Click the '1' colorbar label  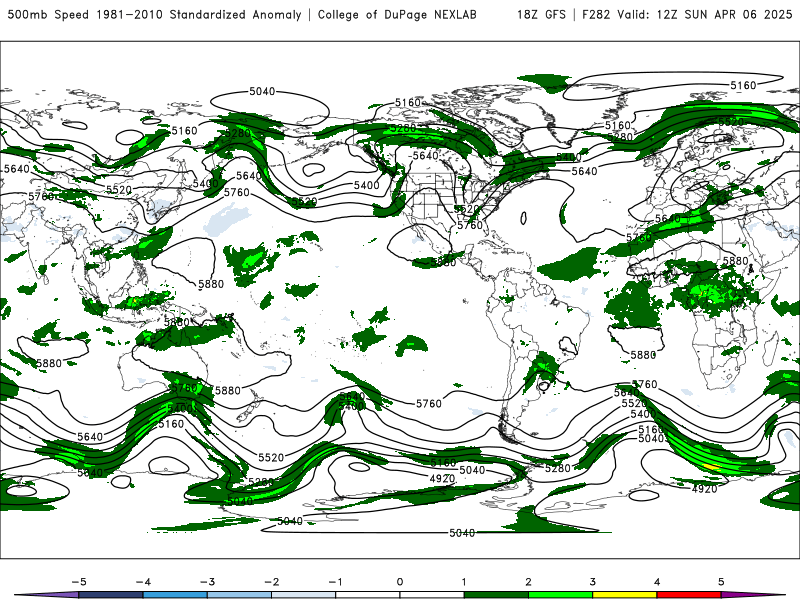[x=464, y=582]
